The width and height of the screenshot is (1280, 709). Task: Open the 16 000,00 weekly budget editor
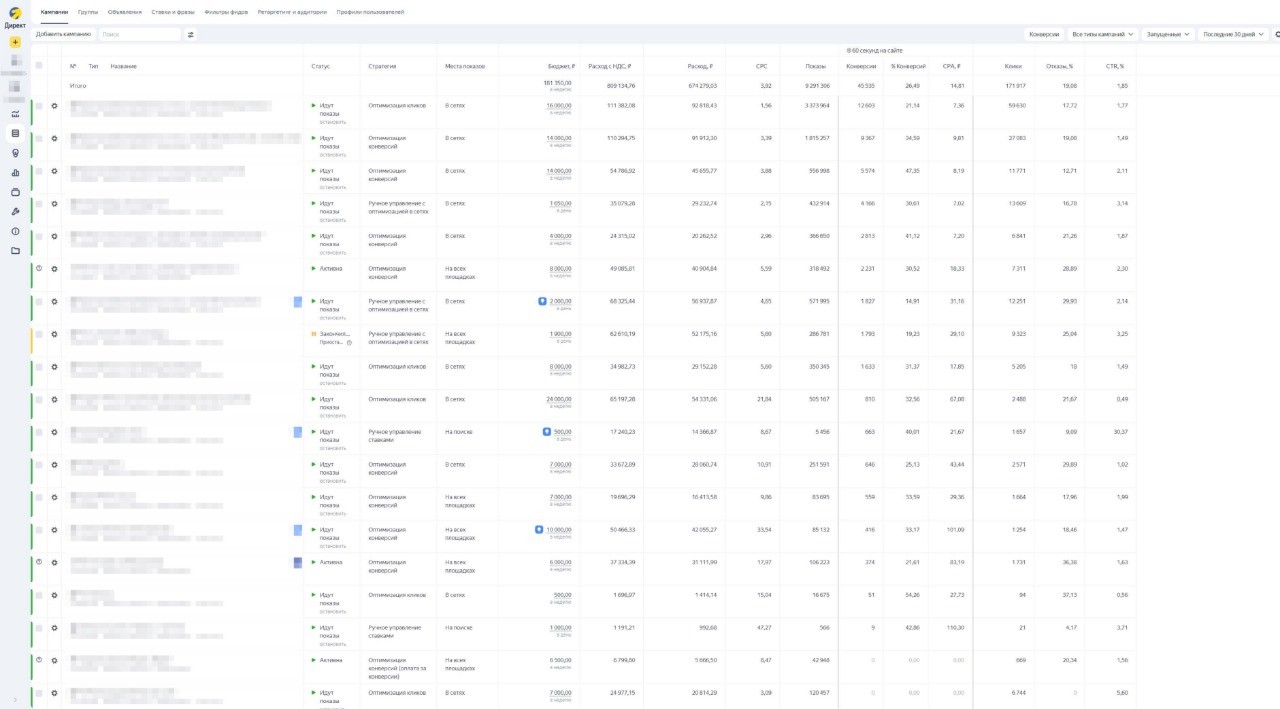pos(559,105)
